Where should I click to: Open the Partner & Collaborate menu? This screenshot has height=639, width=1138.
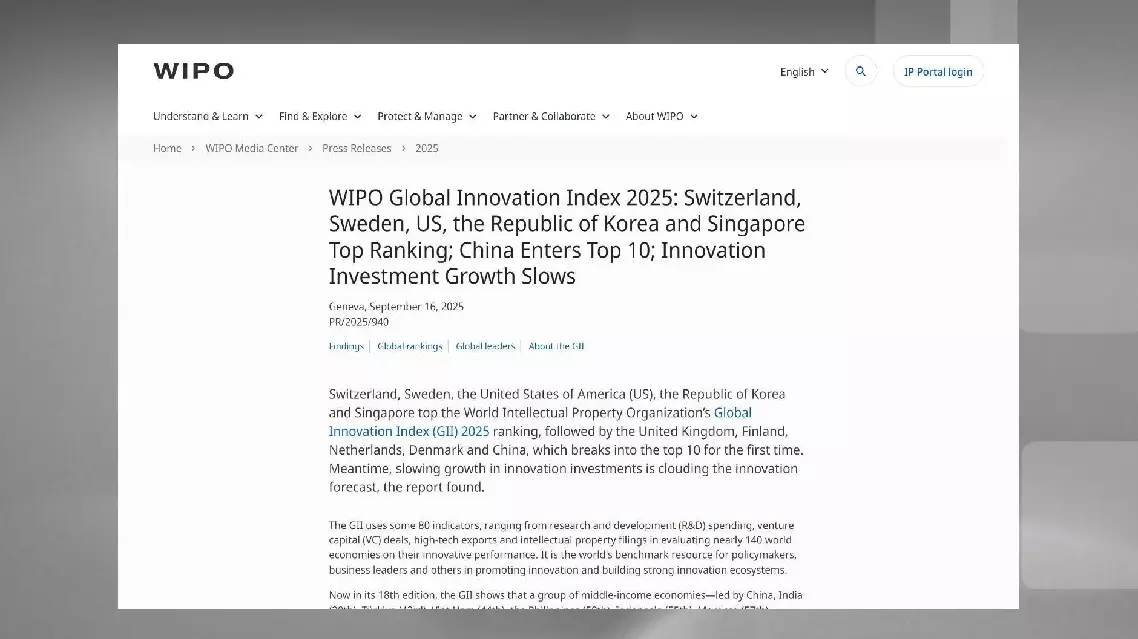pyautogui.click(x=551, y=117)
